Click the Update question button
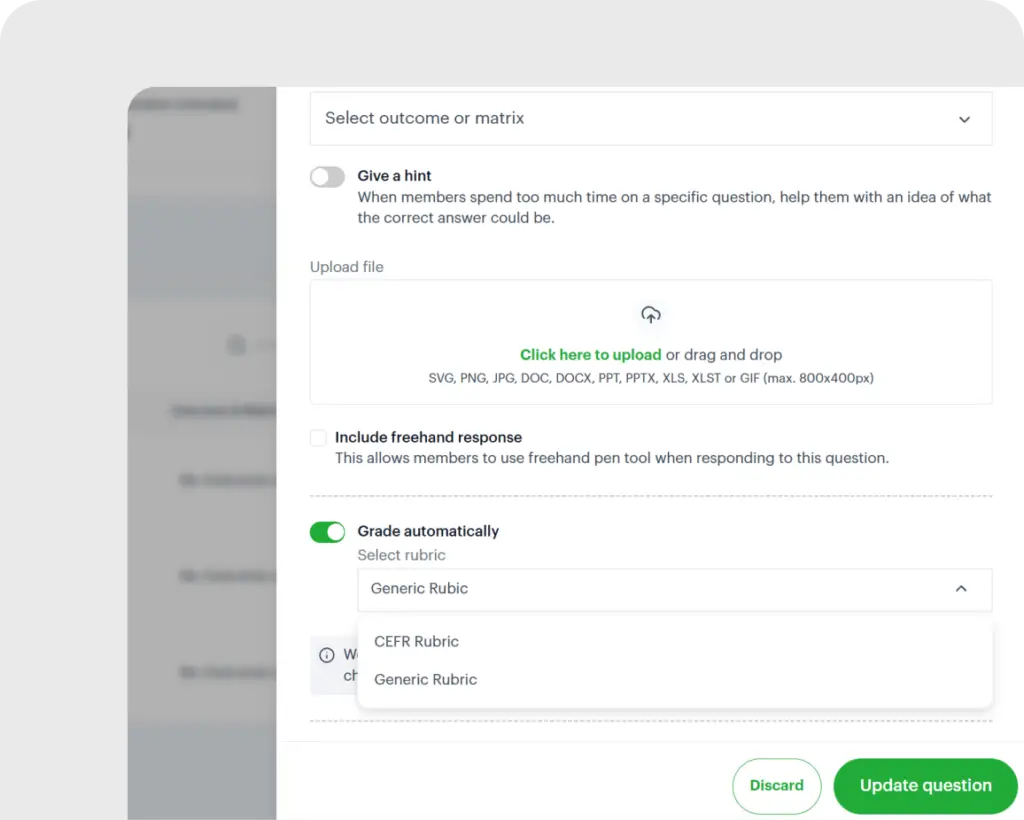 925,786
